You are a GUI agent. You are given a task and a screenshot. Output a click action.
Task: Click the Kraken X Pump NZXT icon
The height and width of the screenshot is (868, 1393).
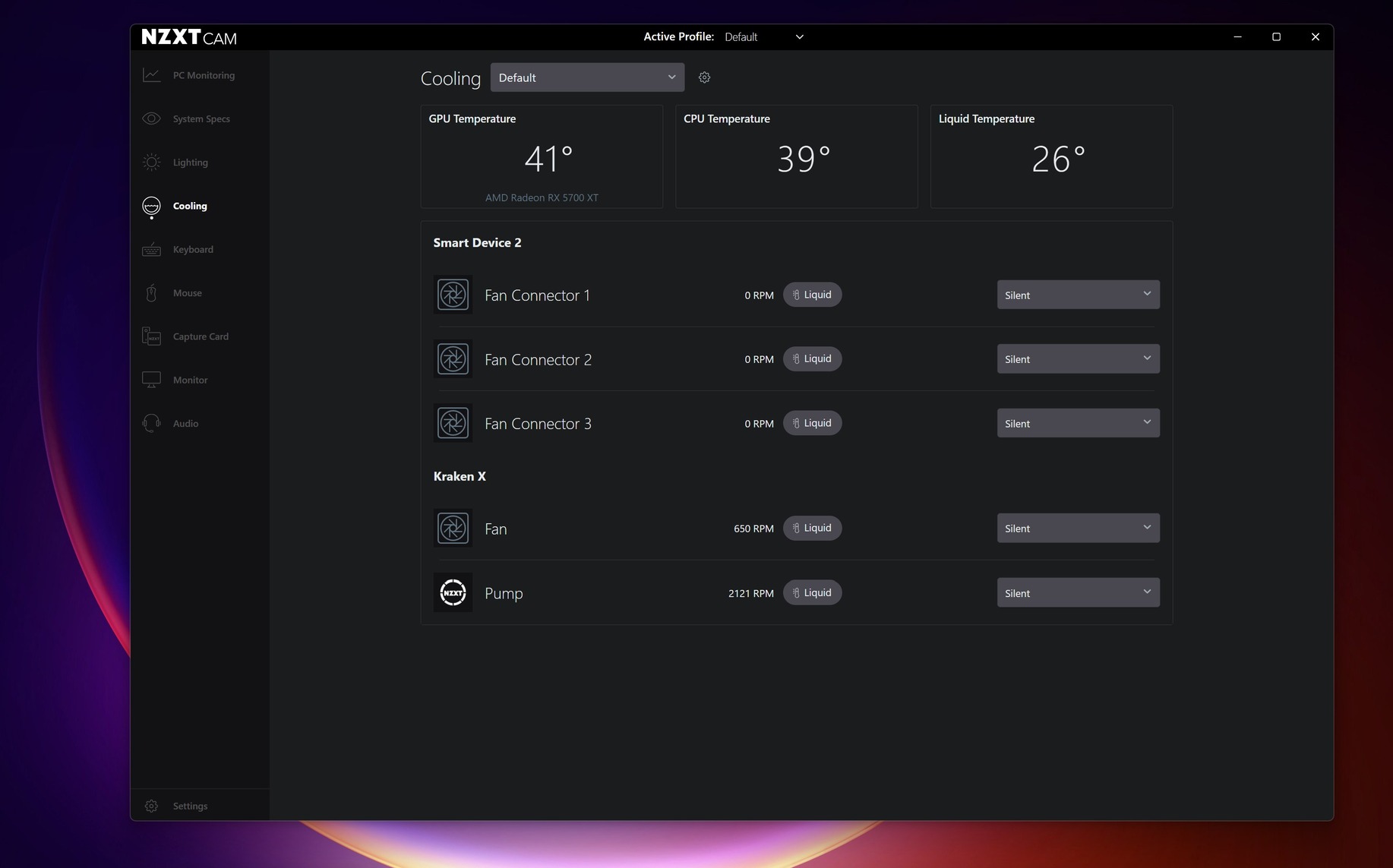[x=453, y=592]
